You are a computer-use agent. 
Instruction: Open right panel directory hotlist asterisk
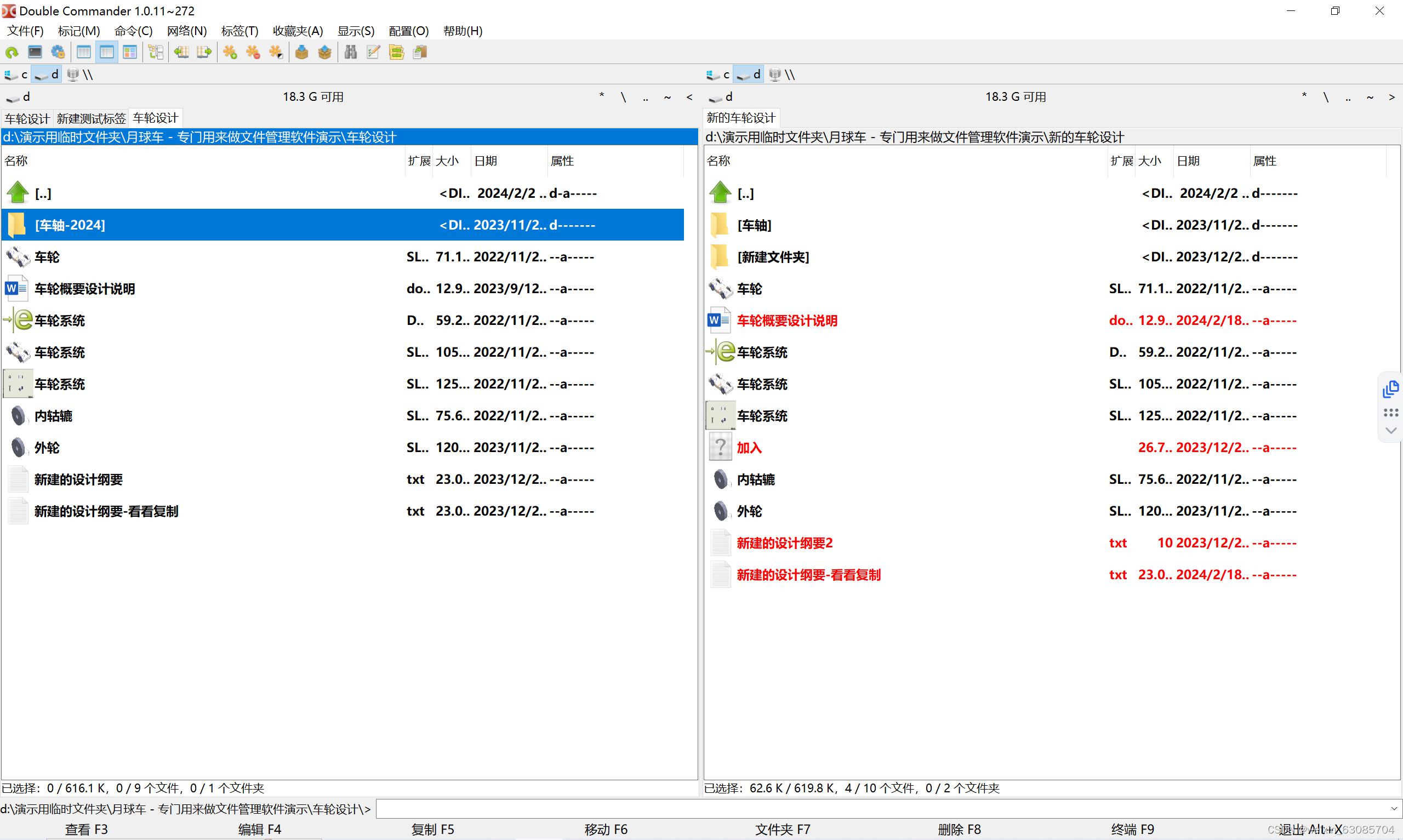1304,96
